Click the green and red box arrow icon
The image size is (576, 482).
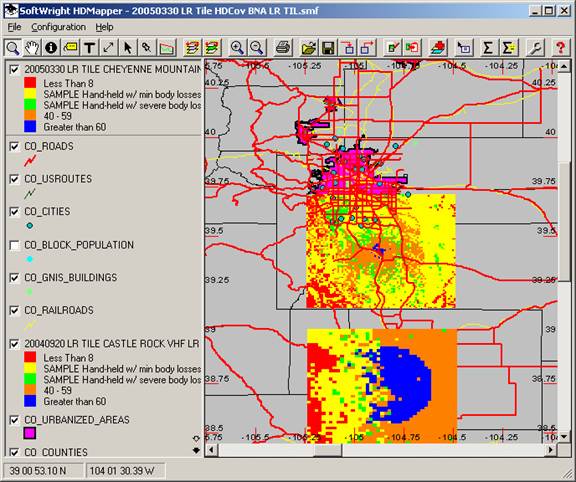tap(412, 48)
